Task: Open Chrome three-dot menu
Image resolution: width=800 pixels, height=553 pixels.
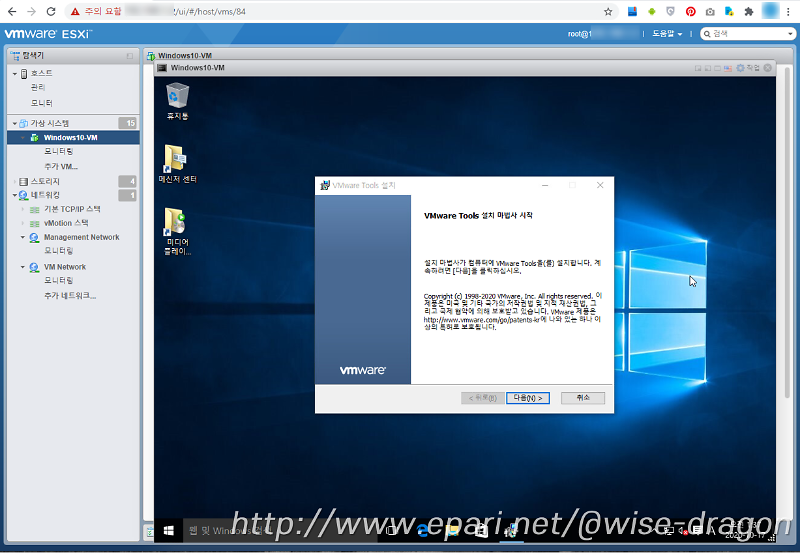Action: click(x=789, y=11)
